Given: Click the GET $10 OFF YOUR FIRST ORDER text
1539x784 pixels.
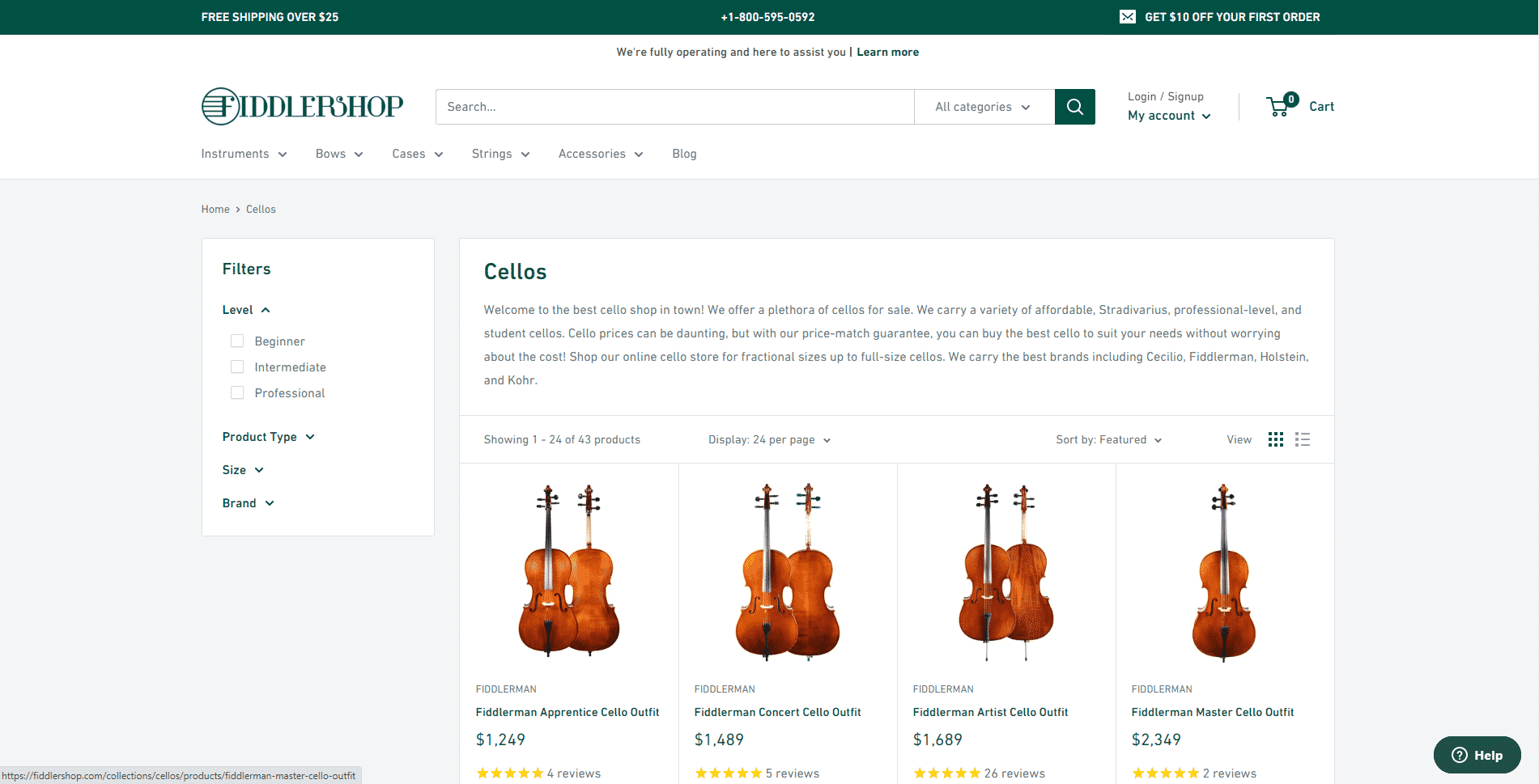Looking at the screenshot, I should pos(1232,17).
